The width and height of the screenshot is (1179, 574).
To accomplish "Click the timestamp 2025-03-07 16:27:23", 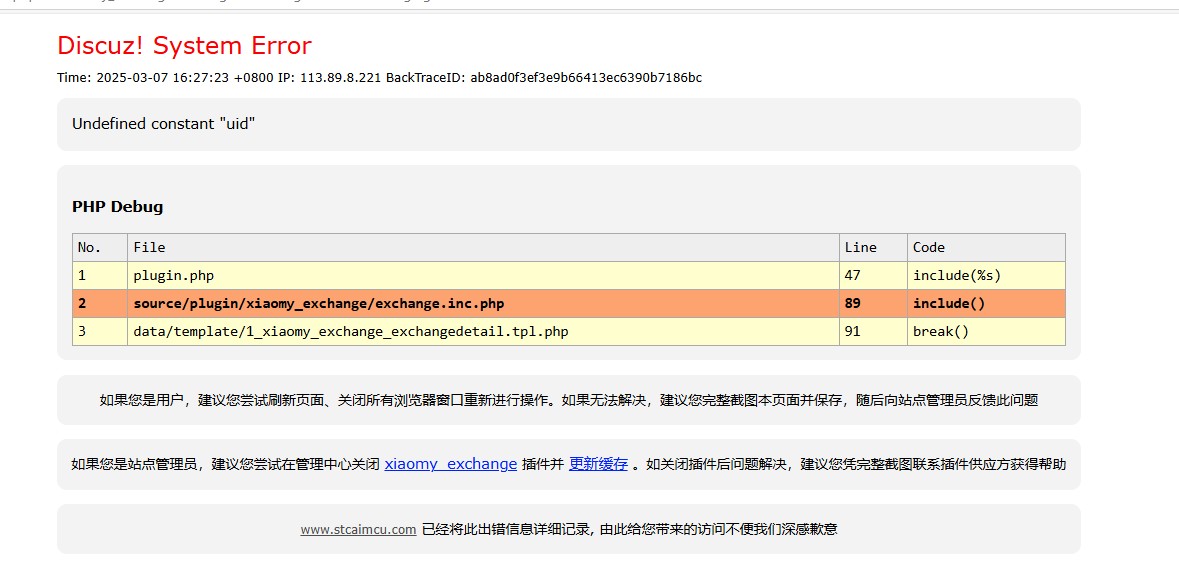I will click(x=163, y=77).
